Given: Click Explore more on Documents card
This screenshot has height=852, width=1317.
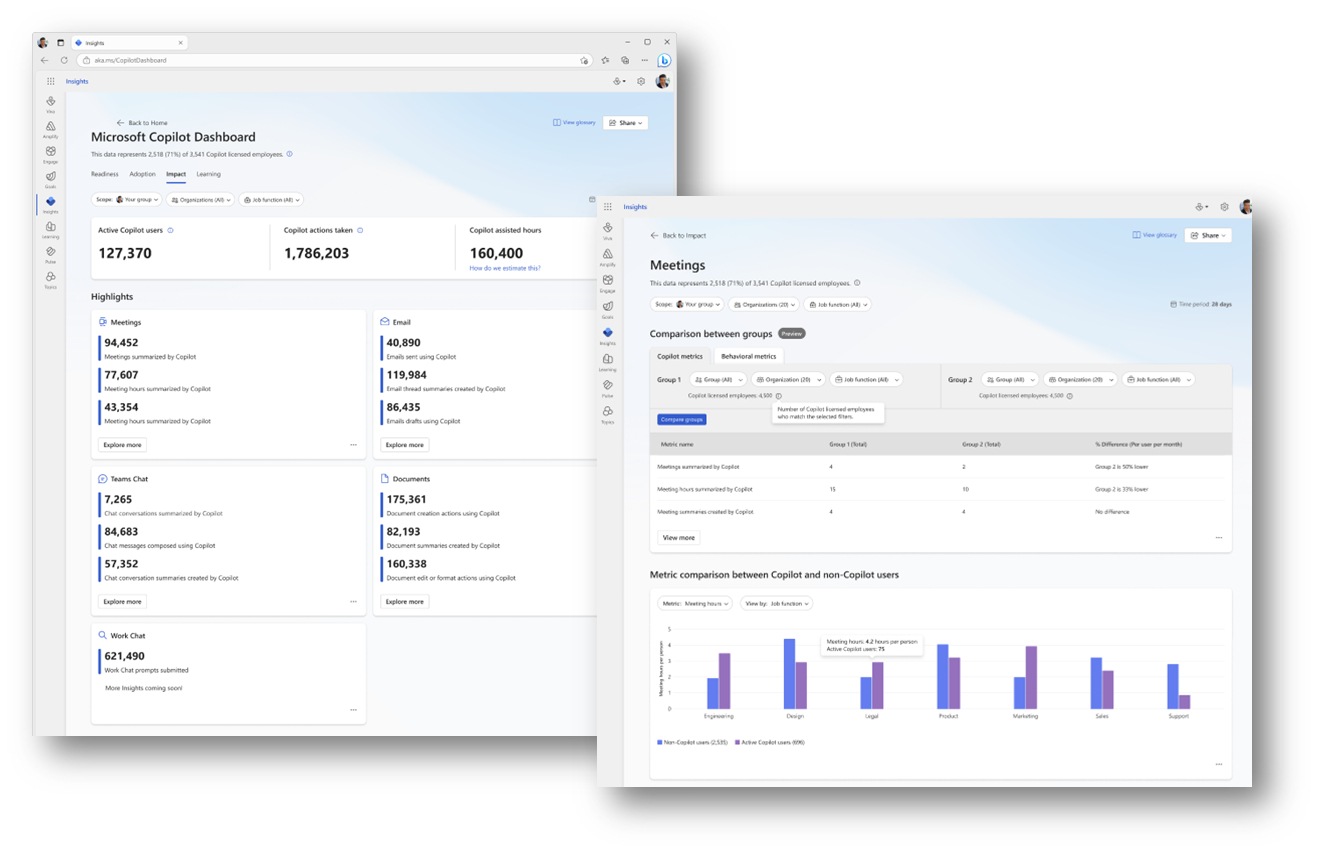Looking at the screenshot, I should pyautogui.click(x=404, y=602).
